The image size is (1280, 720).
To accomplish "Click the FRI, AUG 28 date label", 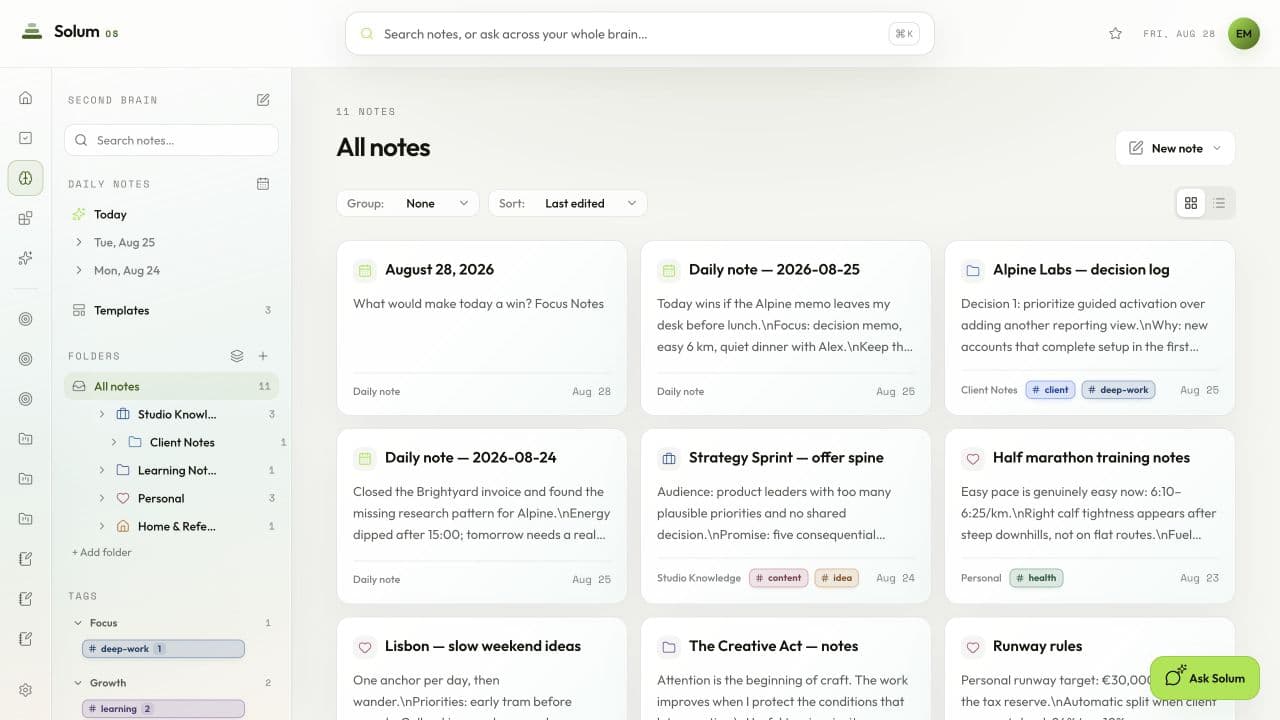I will [x=1179, y=34].
